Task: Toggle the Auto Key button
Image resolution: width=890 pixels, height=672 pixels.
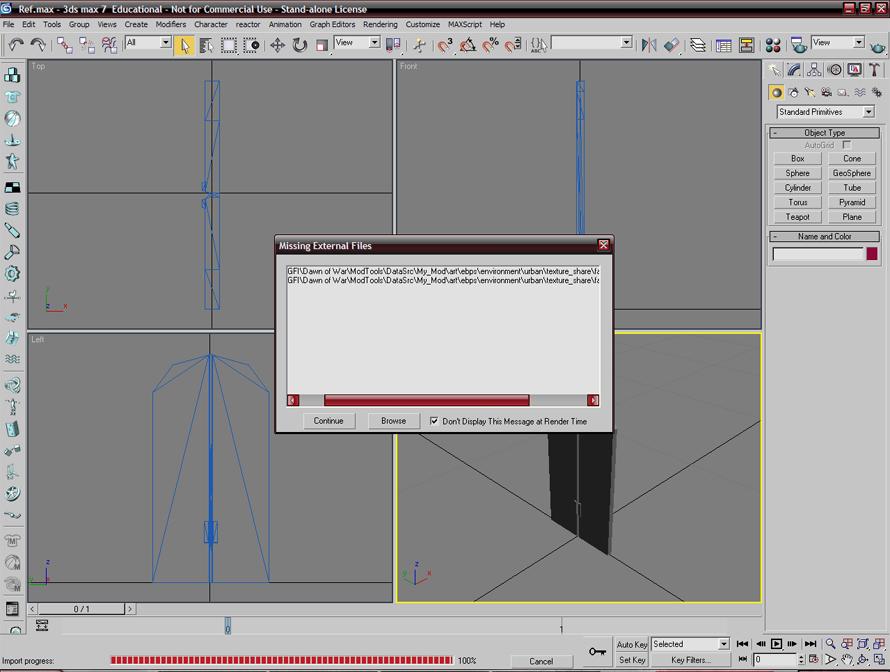Action: pos(631,645)
